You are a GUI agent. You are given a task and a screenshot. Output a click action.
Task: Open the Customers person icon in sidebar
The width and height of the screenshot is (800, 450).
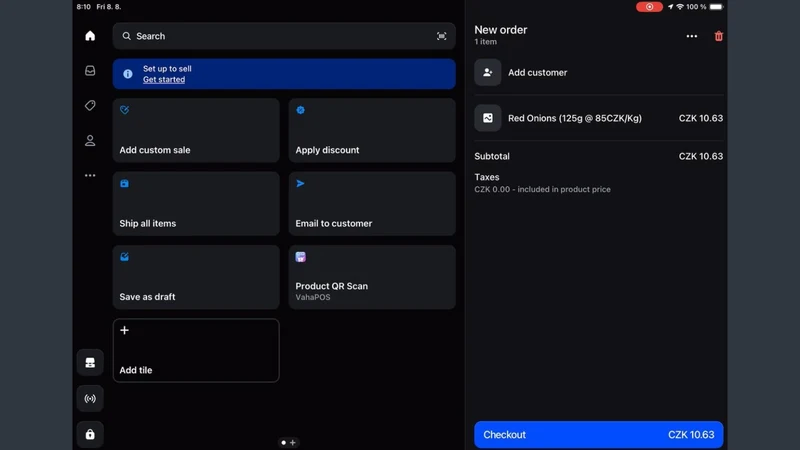[90, 140]
